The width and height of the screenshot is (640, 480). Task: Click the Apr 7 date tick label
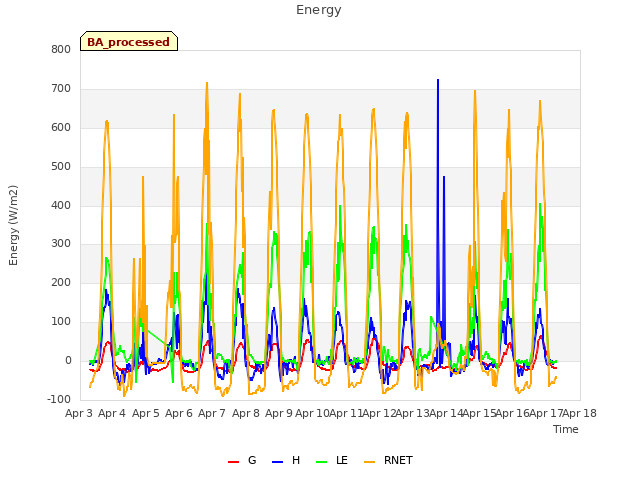[x=212, y=413]
